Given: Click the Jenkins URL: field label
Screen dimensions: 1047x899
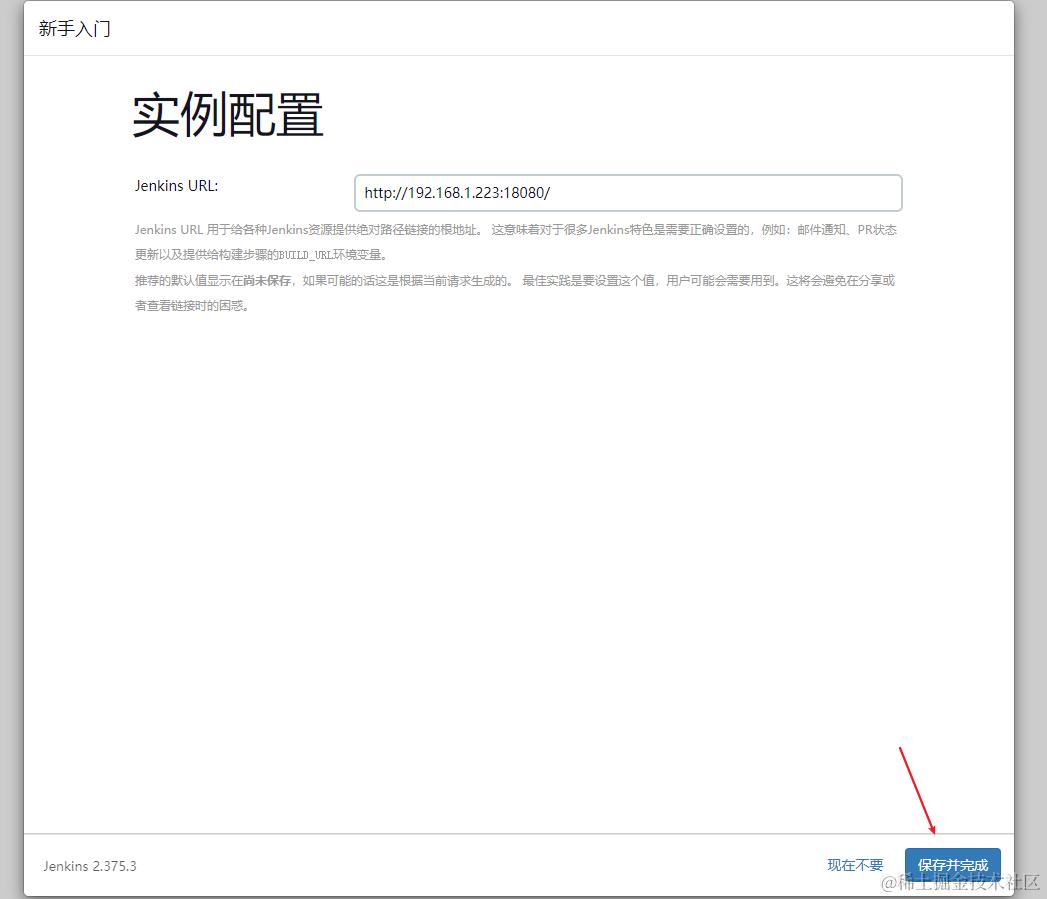Looking at the screenshot, I should tap(176, 185).
